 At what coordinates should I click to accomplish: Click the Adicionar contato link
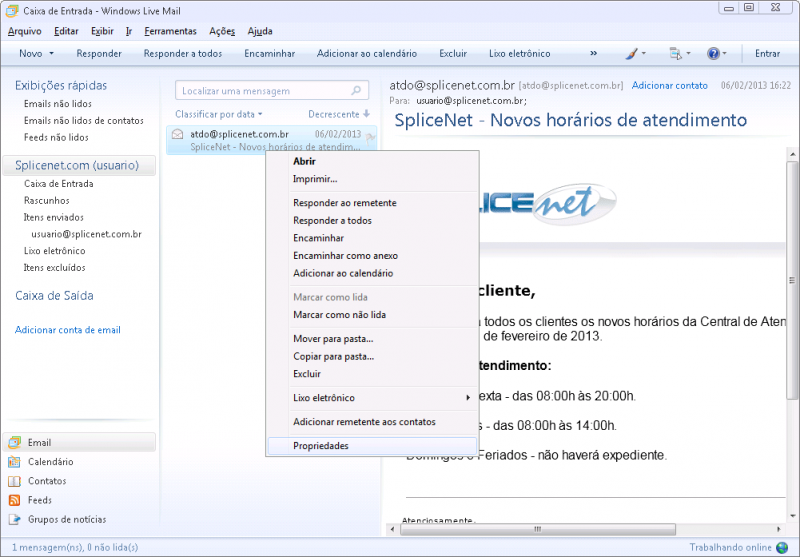click(x=669, y=86)
